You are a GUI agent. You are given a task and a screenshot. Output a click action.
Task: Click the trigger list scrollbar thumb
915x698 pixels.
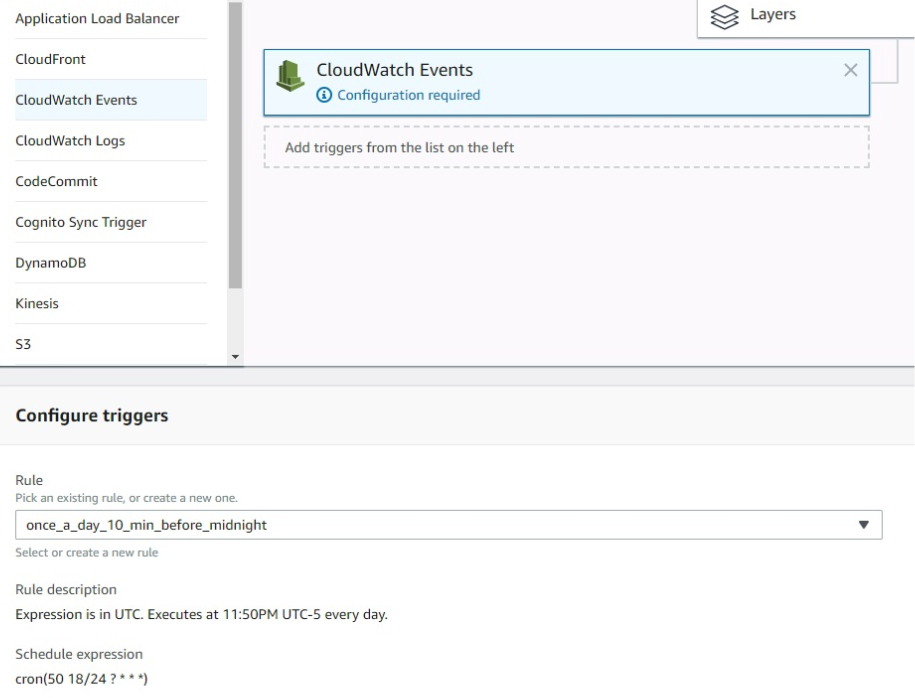tap(235, 146)
